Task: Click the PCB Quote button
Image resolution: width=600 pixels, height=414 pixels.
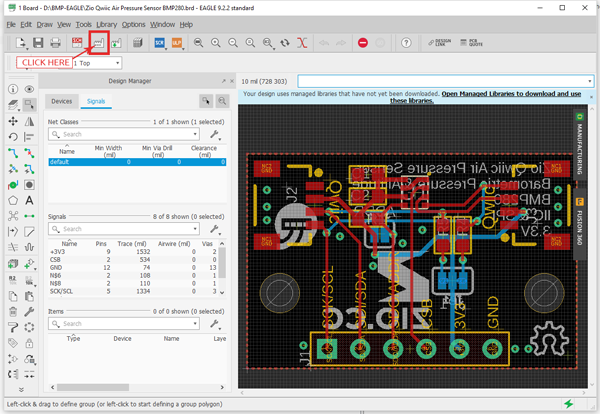Action: pyautogui.click(x=471, y=43)
